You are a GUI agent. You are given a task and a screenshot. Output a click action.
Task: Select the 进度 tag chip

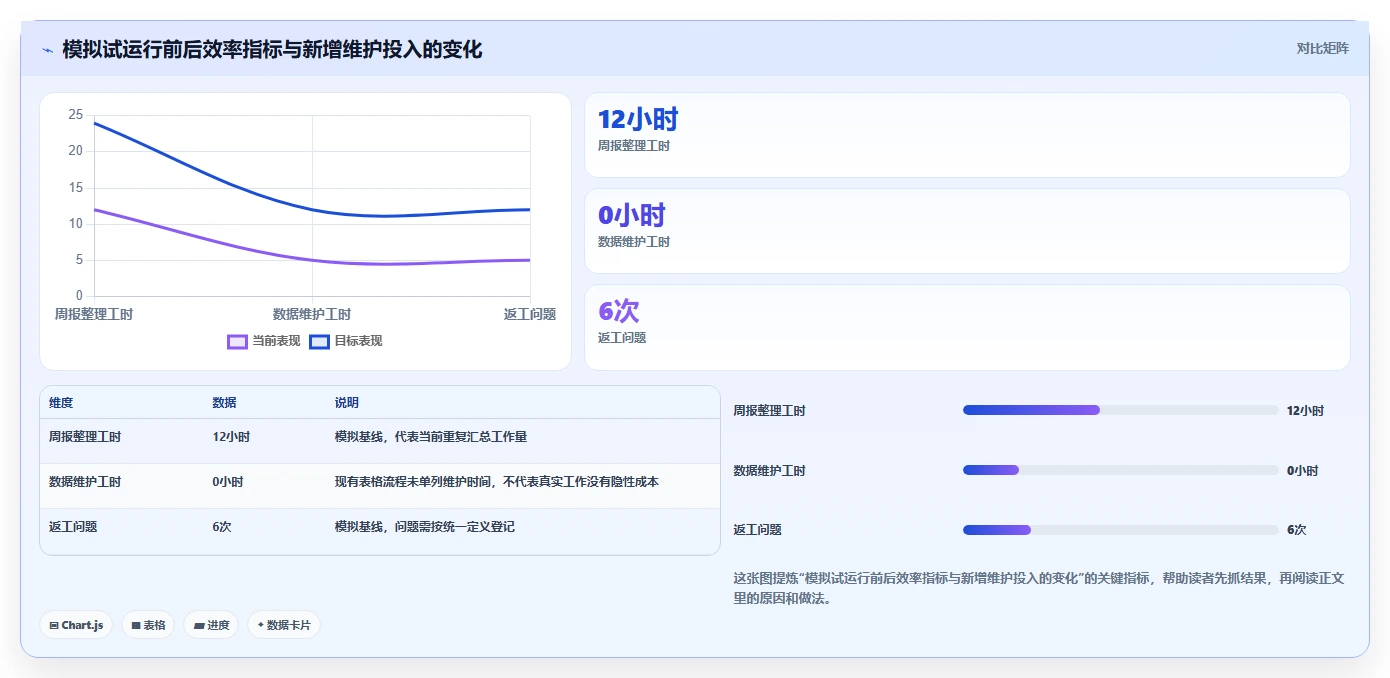click(x=211, y=625)
